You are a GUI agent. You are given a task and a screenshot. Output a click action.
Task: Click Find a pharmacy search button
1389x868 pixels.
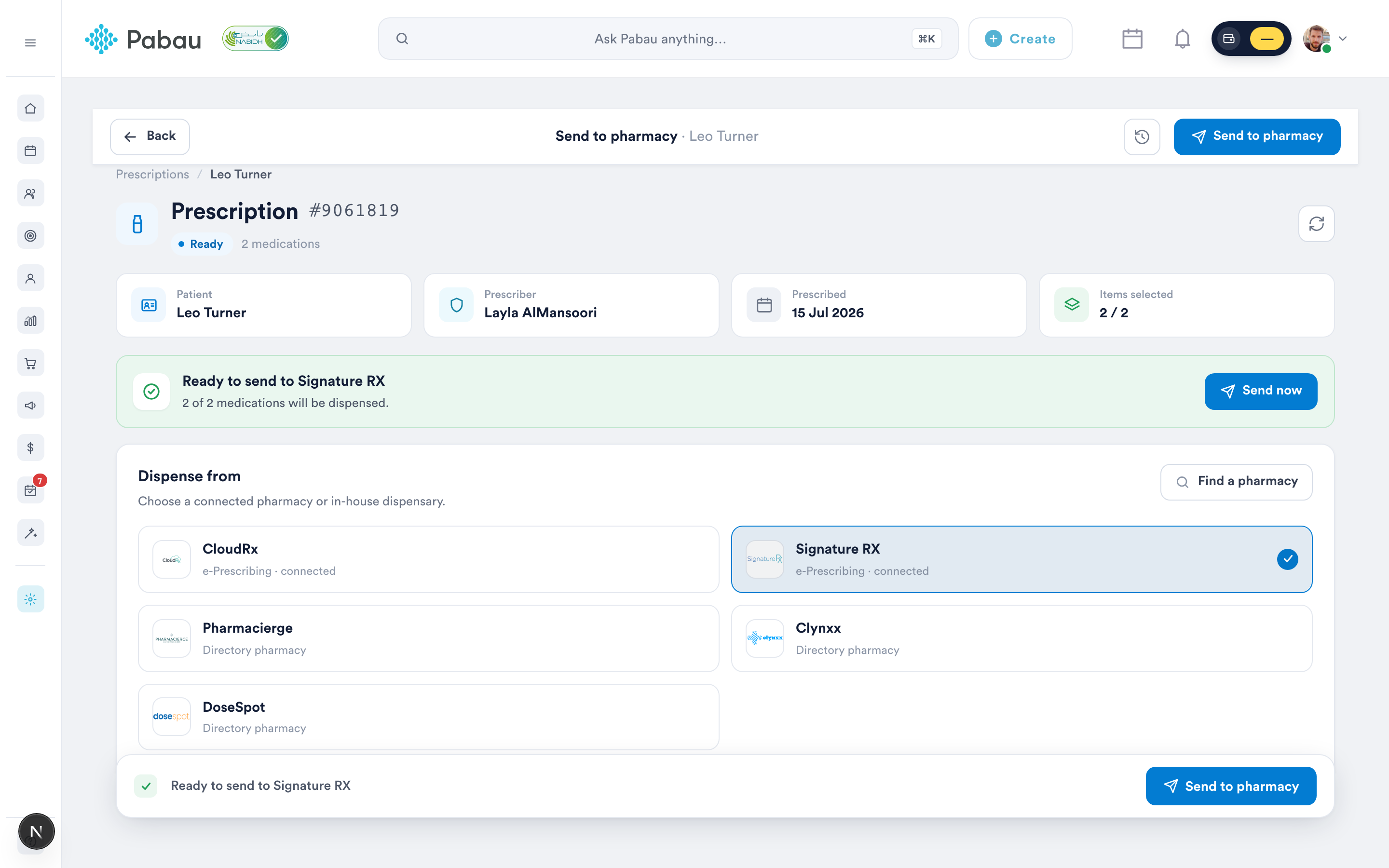pos(1236,482)
